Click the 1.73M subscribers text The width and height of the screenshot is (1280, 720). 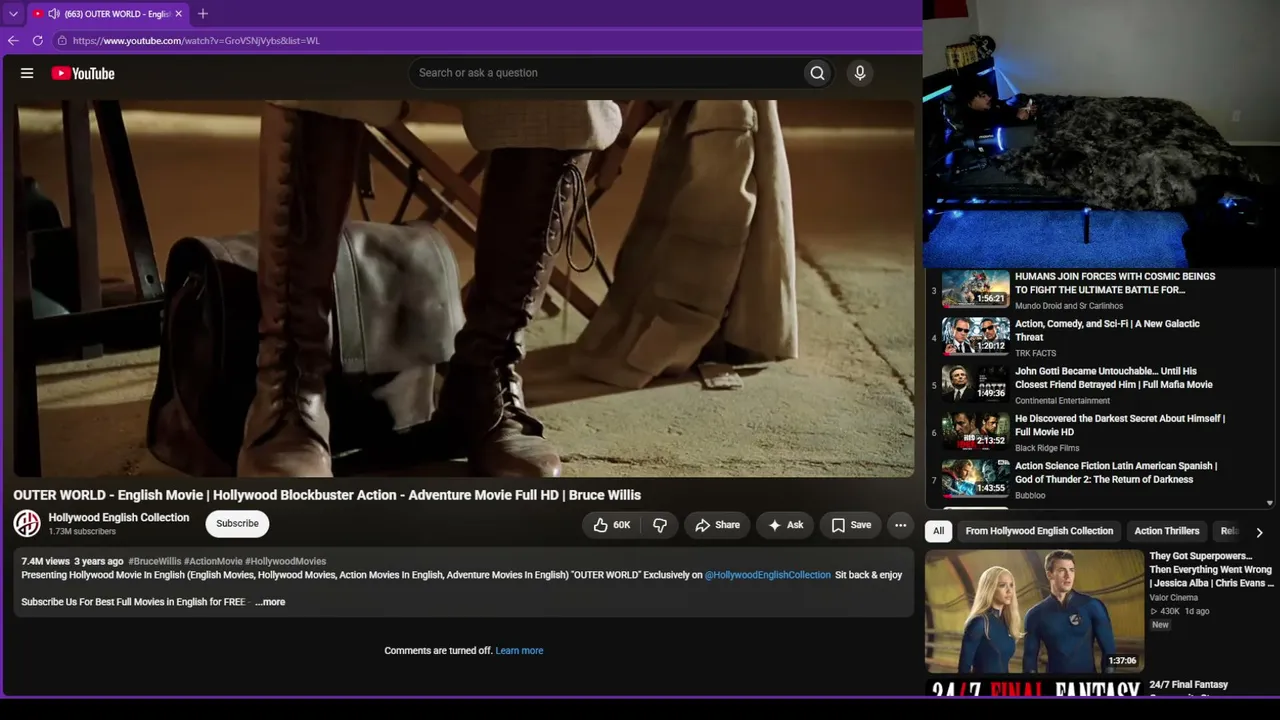pos(82,532)
